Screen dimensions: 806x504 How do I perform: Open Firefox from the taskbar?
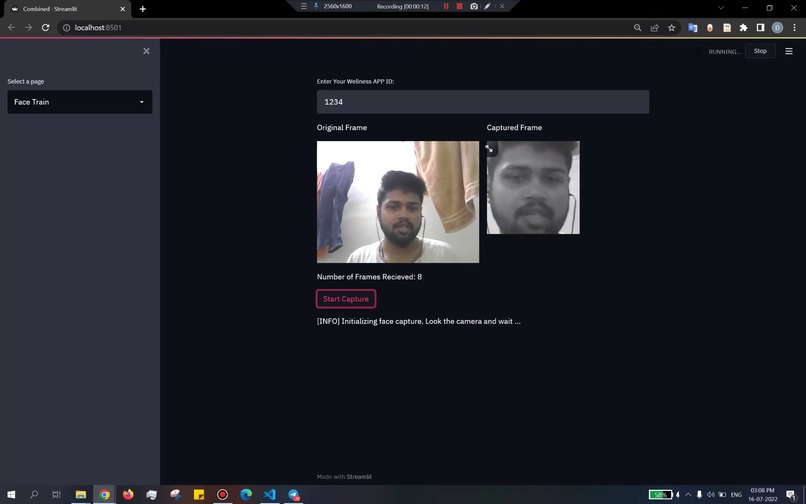pos(128,495)
